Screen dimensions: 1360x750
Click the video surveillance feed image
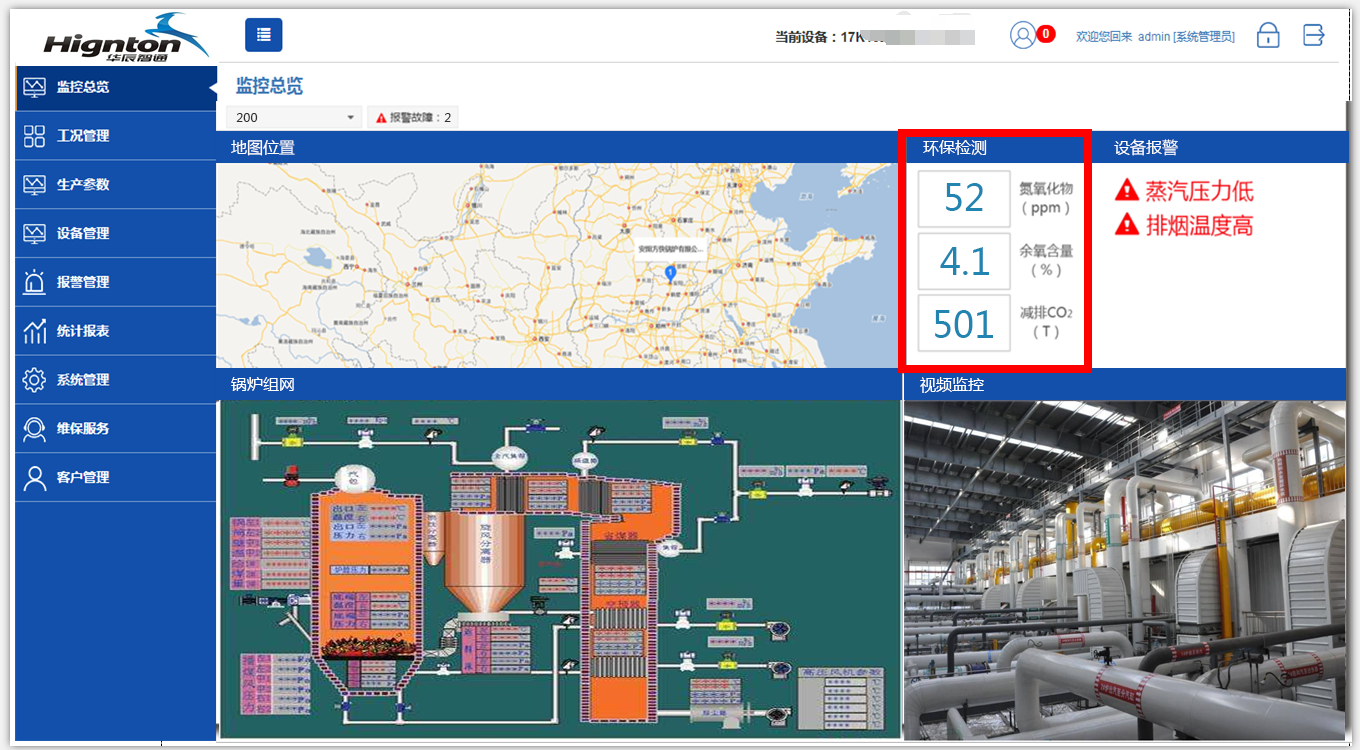coord(1124,569)
